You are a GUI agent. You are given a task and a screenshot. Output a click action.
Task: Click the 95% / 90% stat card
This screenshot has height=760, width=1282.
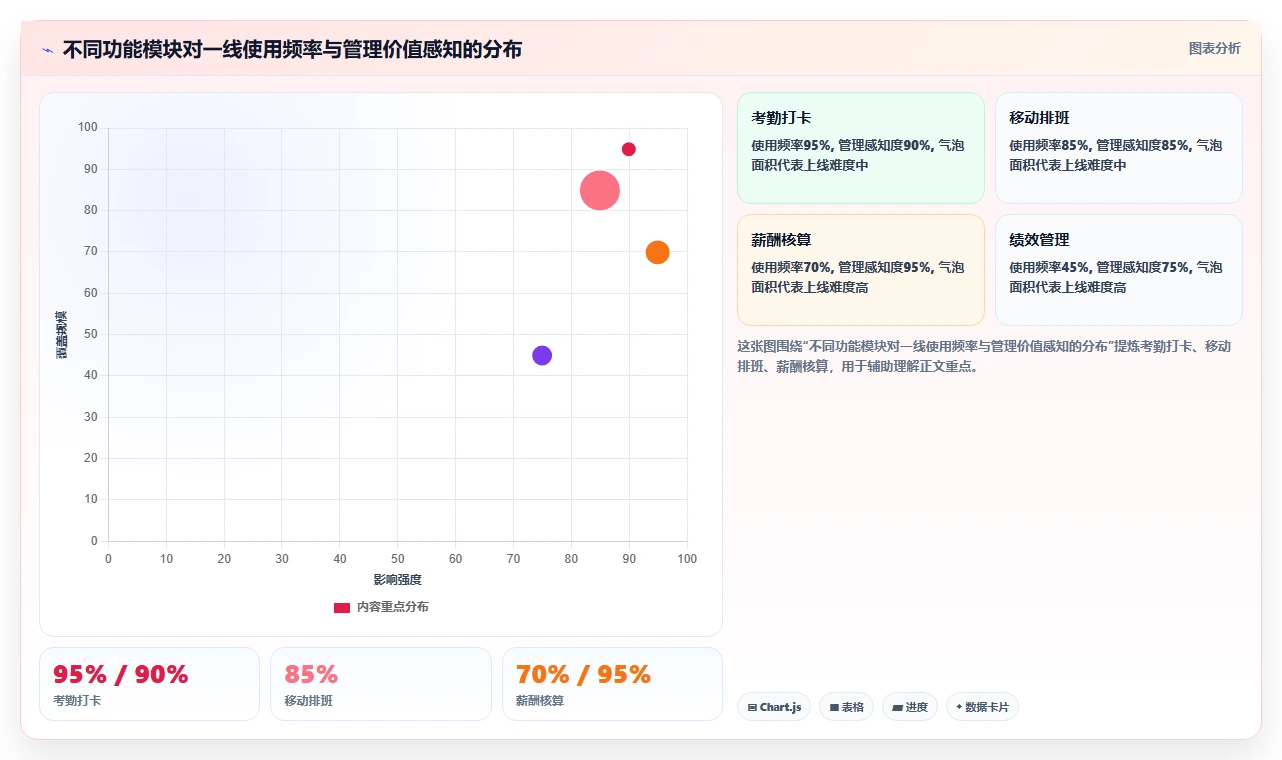[149, 684]
